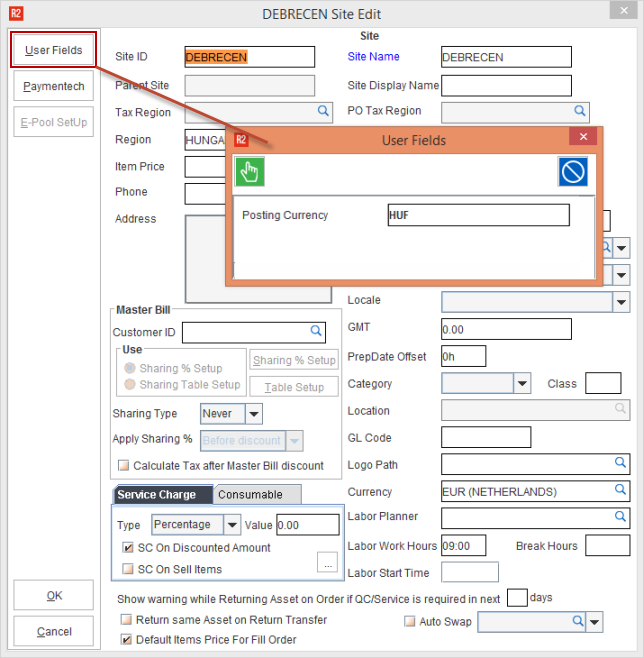Image resolution: width=644 pixels, height=658 pixels.
Task: Toggle the Auto Swap checkbox
Action: click(409, 621)
